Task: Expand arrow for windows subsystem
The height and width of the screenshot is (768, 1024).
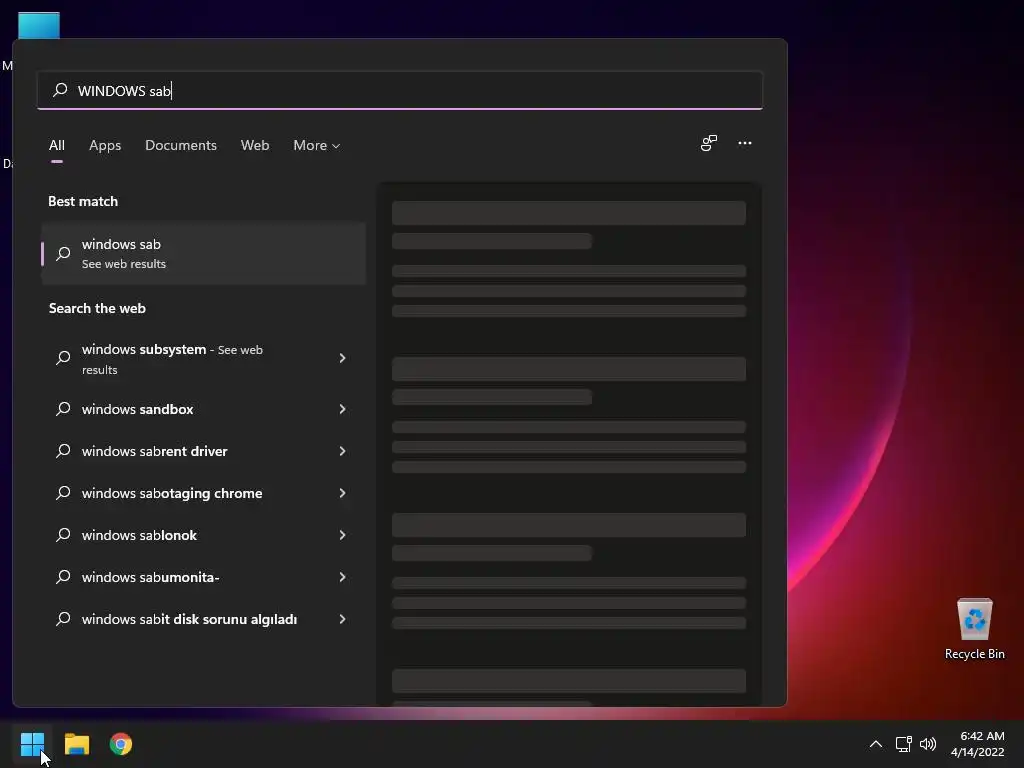Action: (342, 358)
